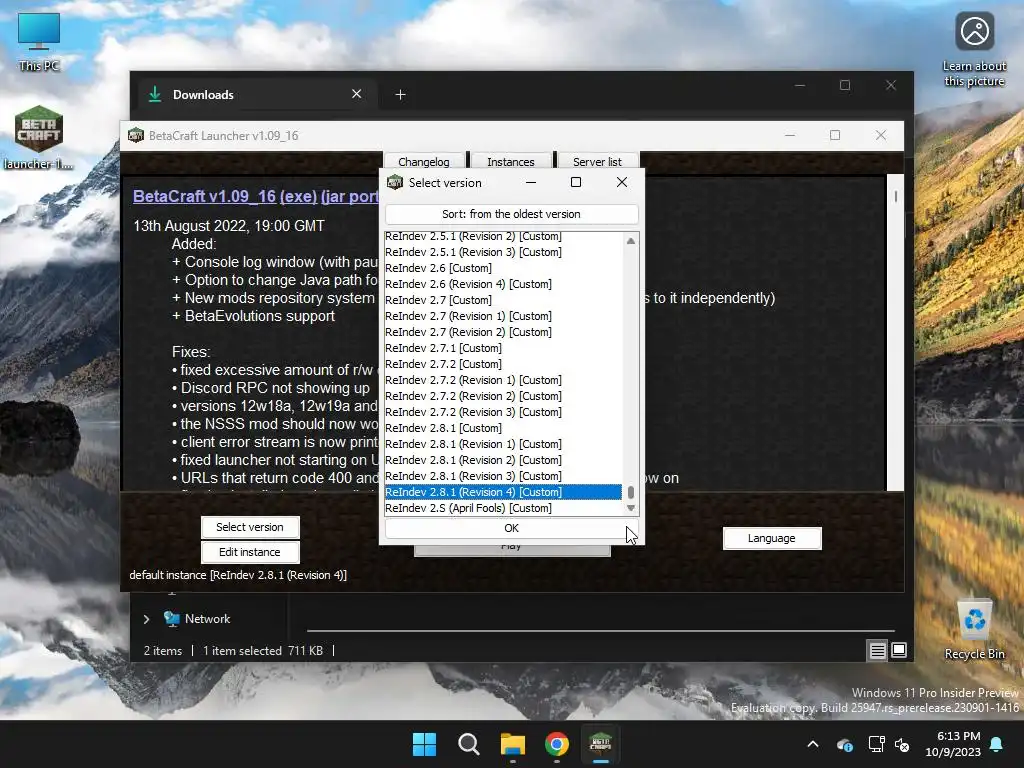The width and height of the screenshot is (1024, 768).
Task: Click the Language button
Action: click(x=772, y=538)
